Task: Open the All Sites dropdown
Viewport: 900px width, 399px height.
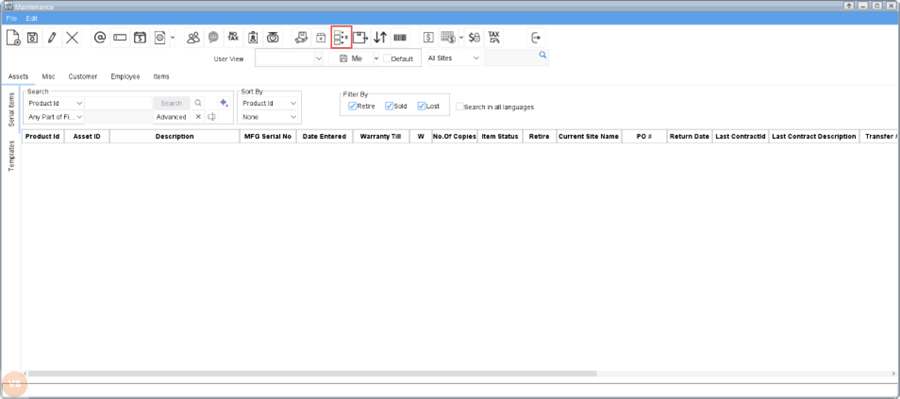Action: 453,58
